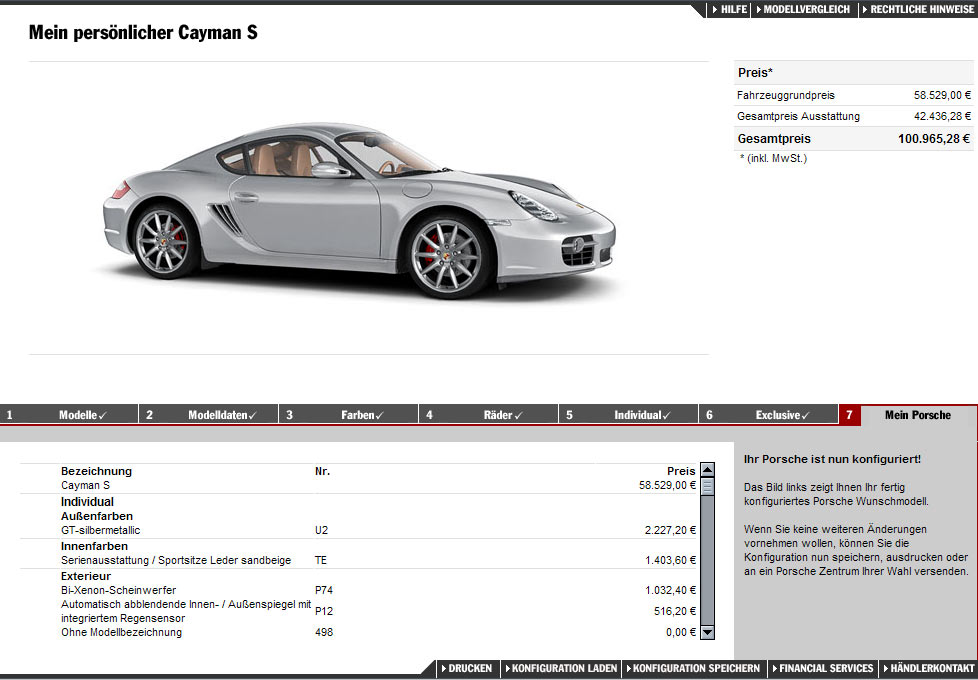
Task: Switch to the Modelldaten tab
Action: [209, 415]
